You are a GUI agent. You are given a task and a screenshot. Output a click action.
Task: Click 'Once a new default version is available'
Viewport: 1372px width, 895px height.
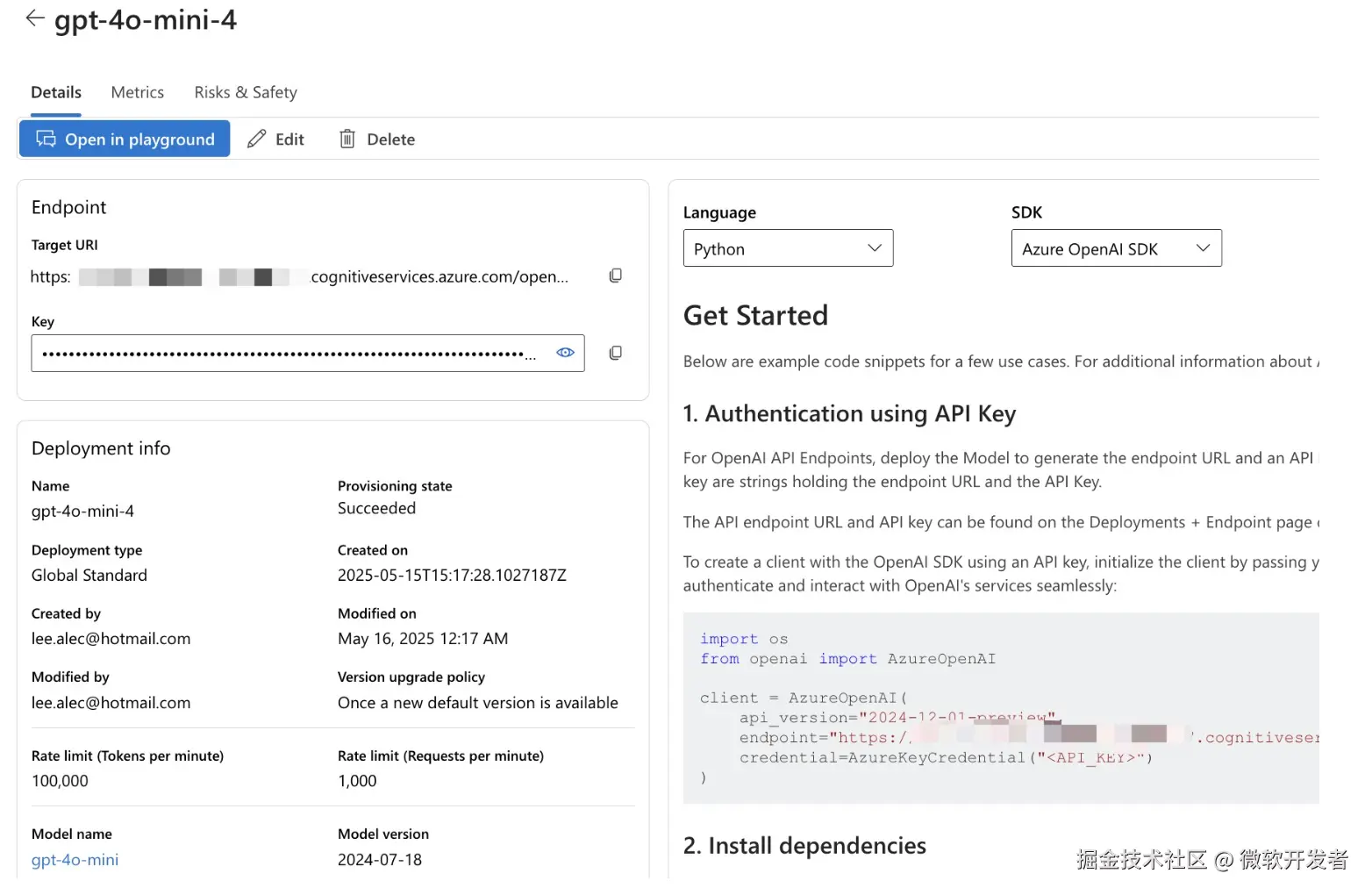tap(478, 703)
